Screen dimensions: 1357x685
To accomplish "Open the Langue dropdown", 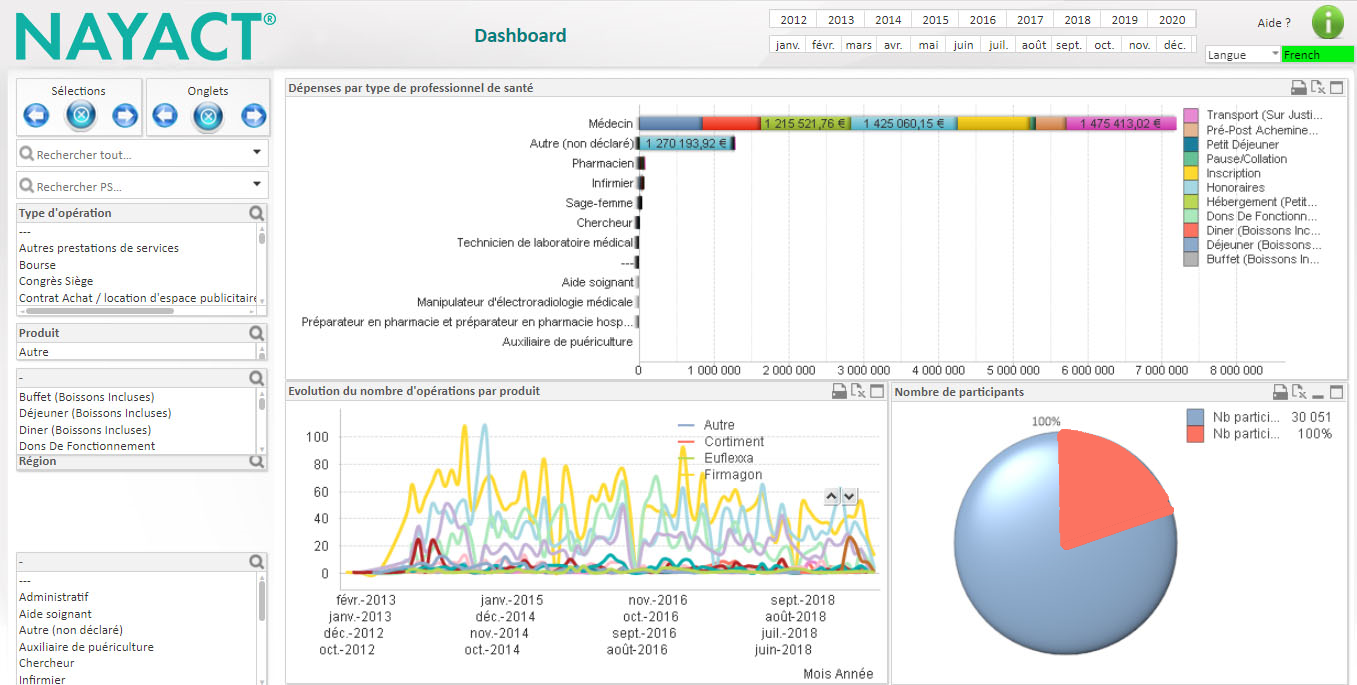I will [x=1243, y=55].
